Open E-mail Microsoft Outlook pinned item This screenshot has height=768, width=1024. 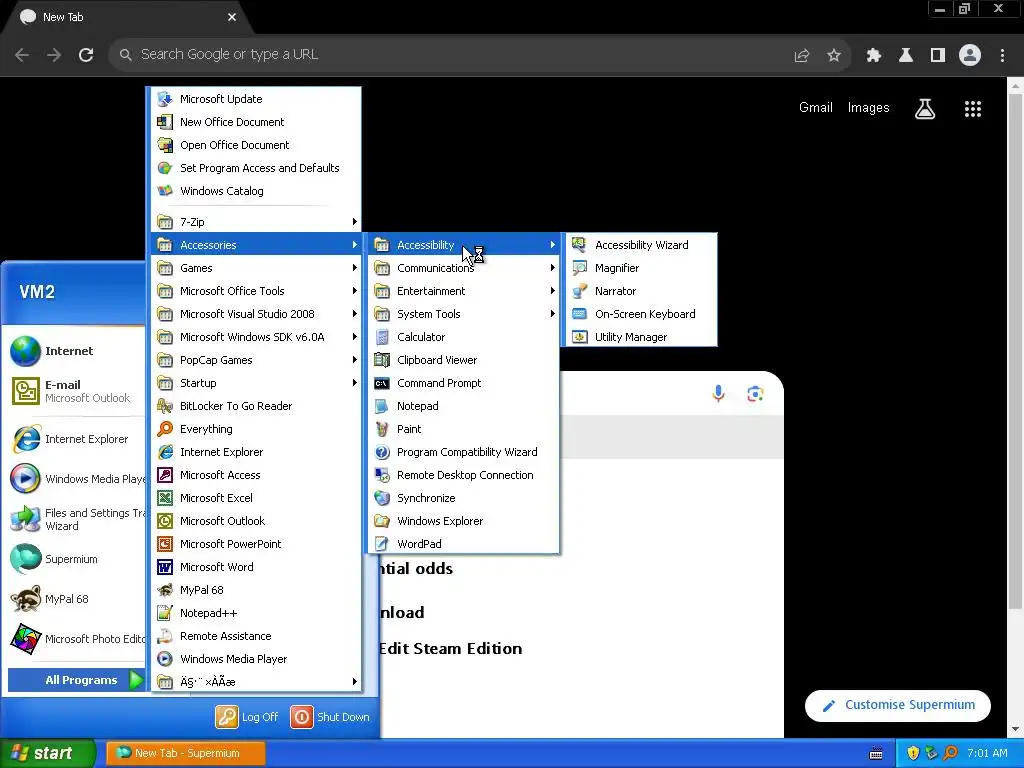(73, 391)
